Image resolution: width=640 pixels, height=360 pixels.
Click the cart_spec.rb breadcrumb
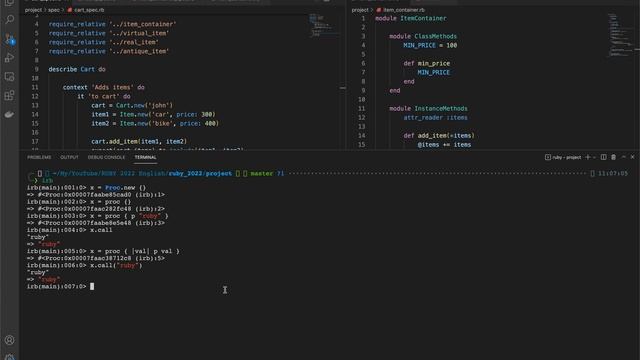pyautogui.click(x=86, y=10)
